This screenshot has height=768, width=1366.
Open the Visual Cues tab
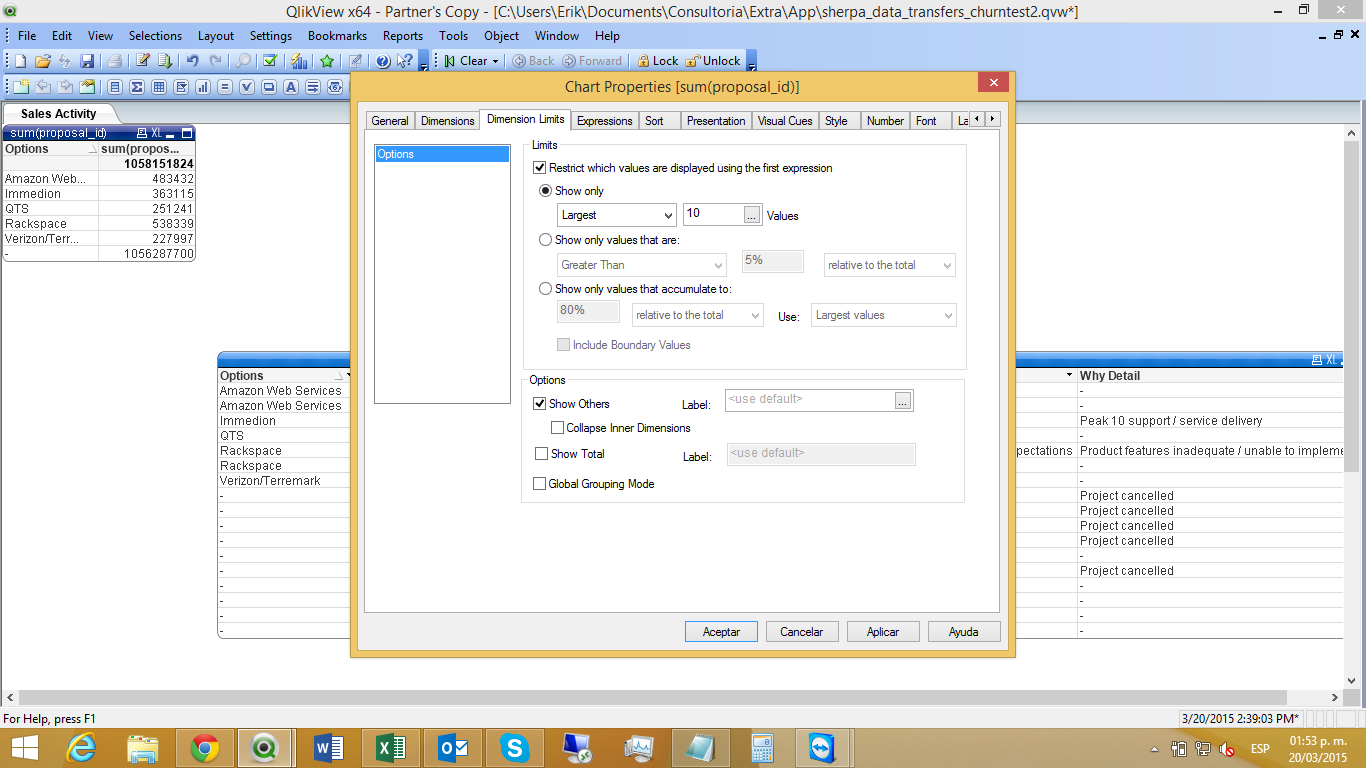click(x=785, y=121)
